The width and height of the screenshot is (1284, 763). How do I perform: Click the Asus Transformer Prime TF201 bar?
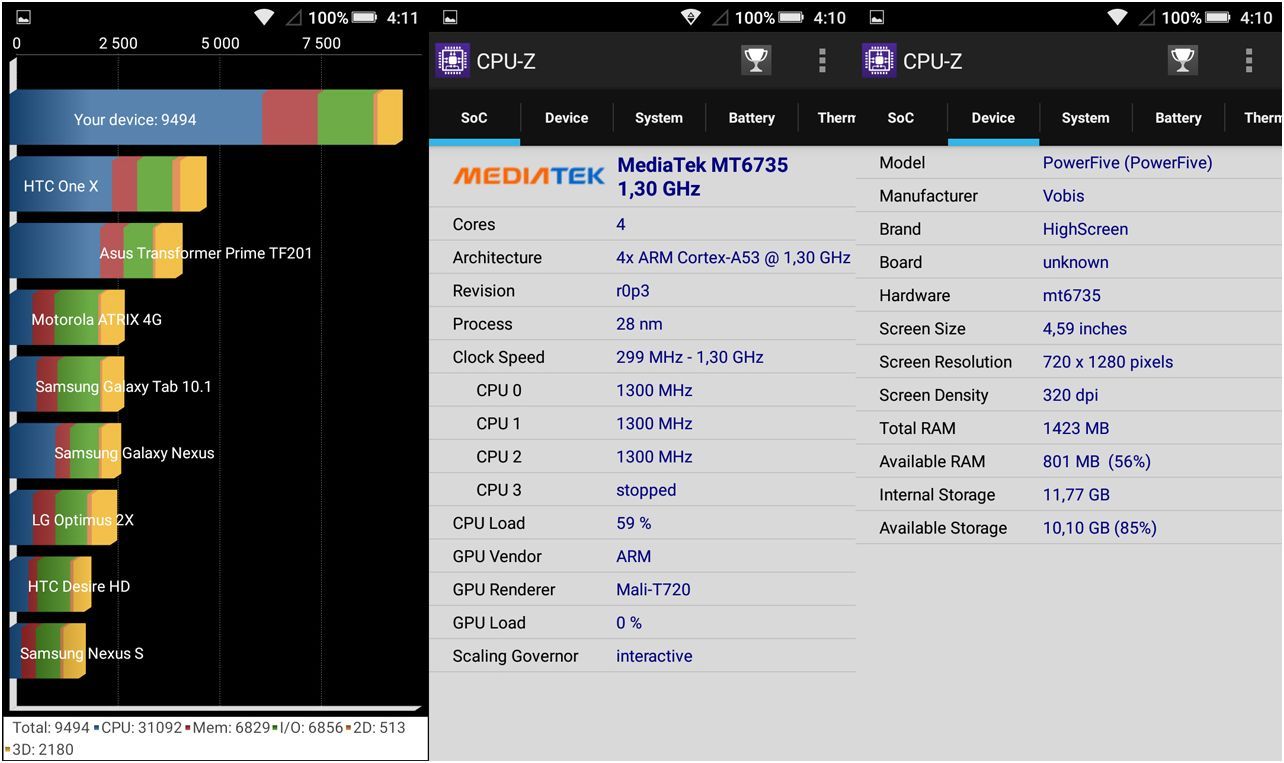coord(96,252)
